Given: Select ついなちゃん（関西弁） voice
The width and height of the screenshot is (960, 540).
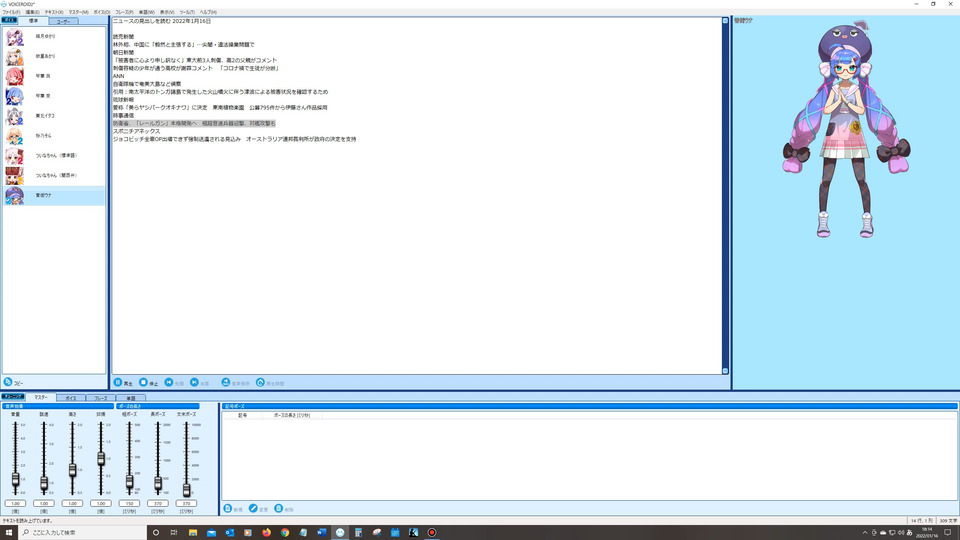Looking at the screenshot, I should point(54,176).
